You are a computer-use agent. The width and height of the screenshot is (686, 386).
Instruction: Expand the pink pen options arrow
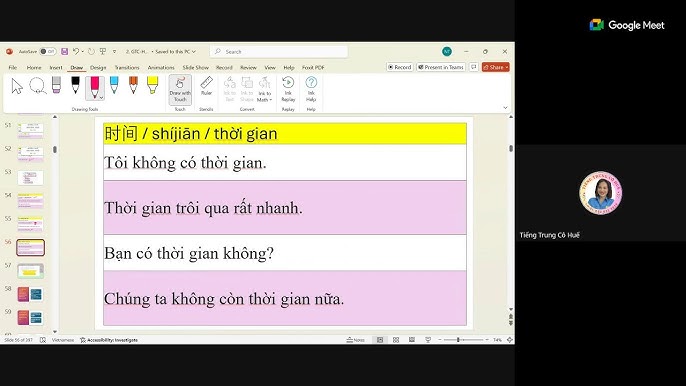coord(102,97)
